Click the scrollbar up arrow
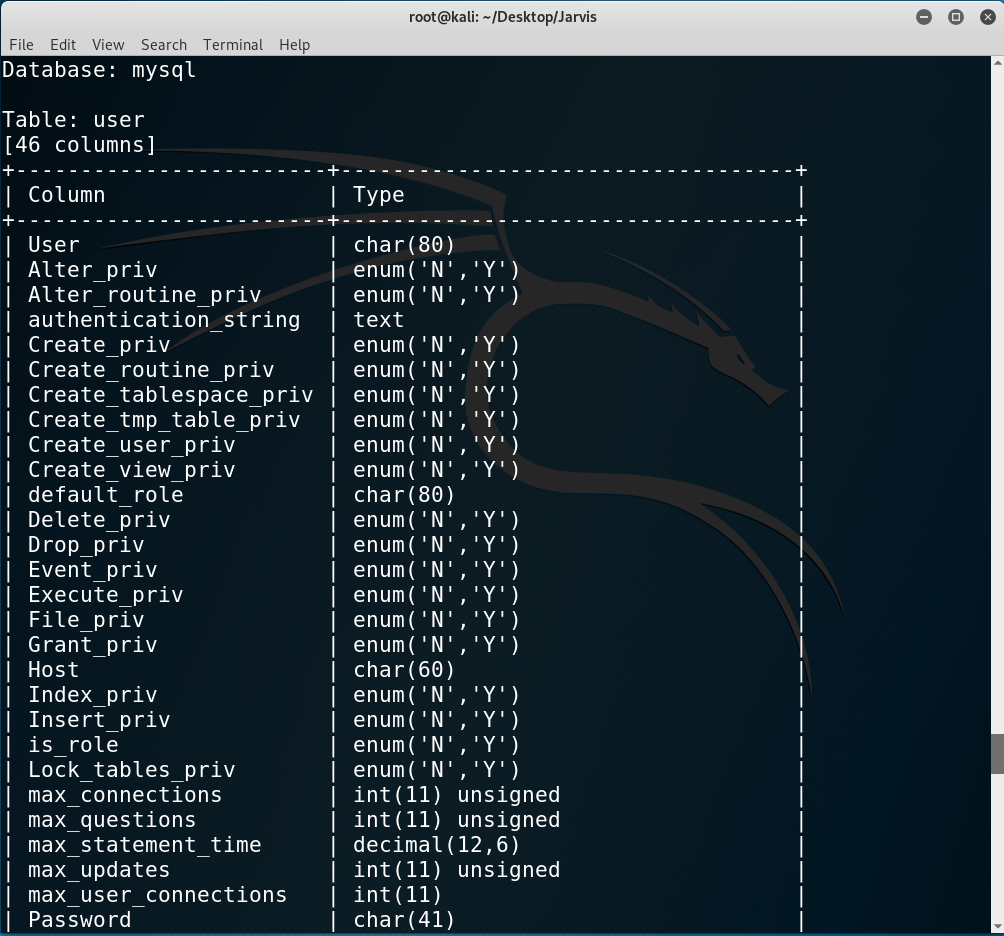1004x936 pixels. coord(997,63)
